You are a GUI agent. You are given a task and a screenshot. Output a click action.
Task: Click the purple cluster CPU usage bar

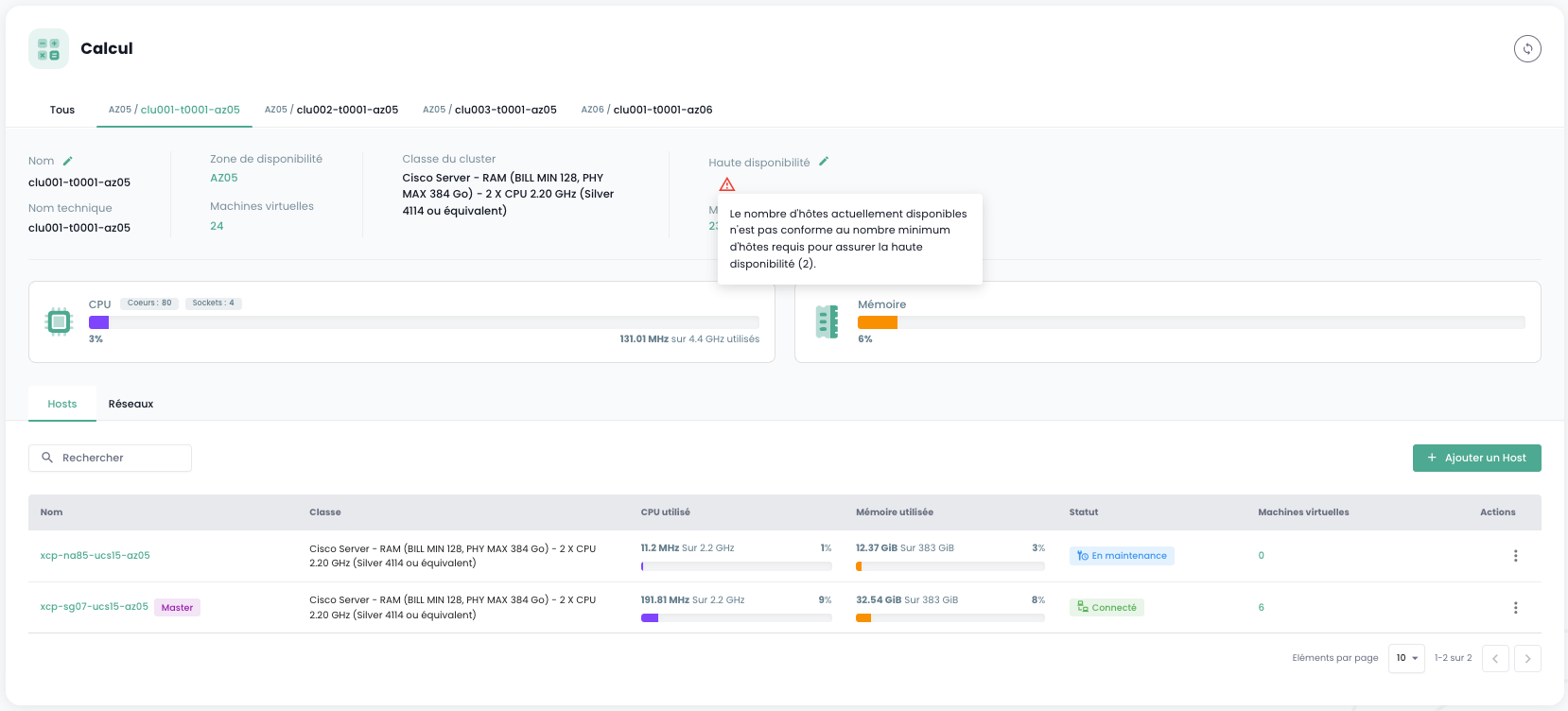99,322
